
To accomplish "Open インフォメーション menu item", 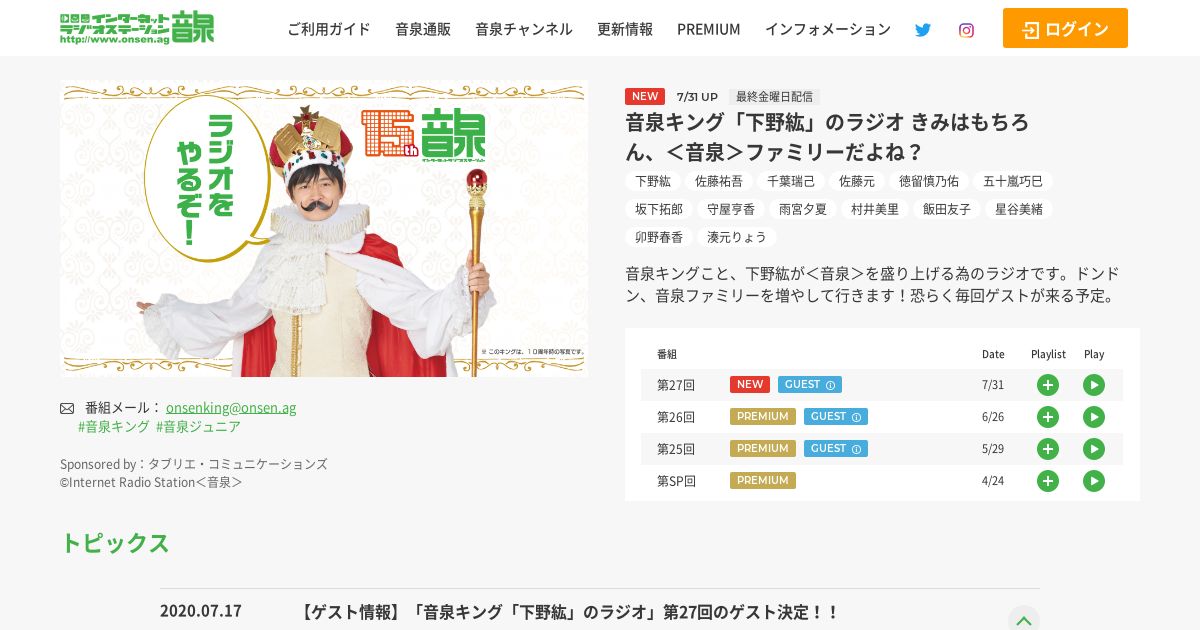I will point(828,29).
